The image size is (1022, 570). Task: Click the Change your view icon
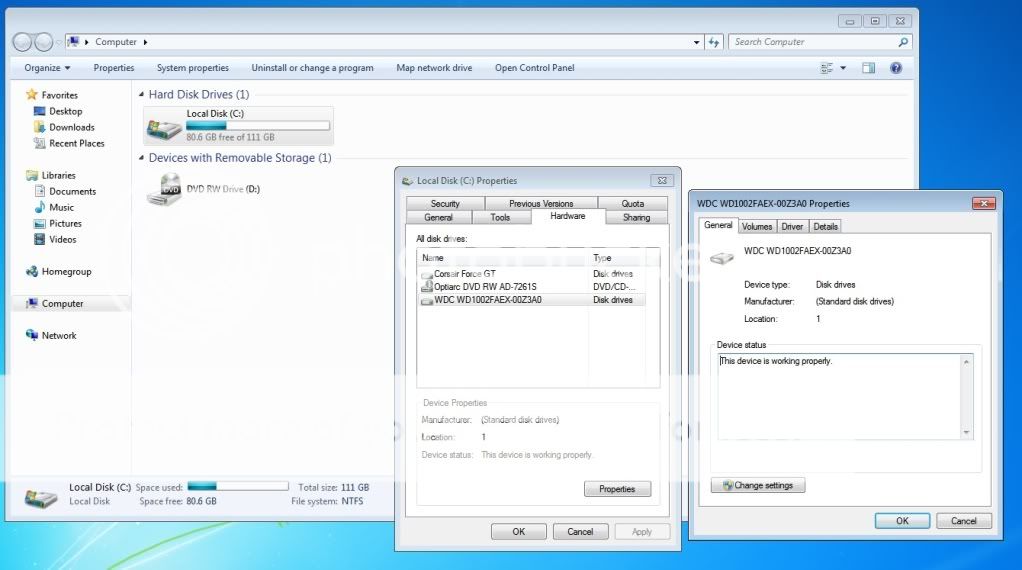coord(827,68)
